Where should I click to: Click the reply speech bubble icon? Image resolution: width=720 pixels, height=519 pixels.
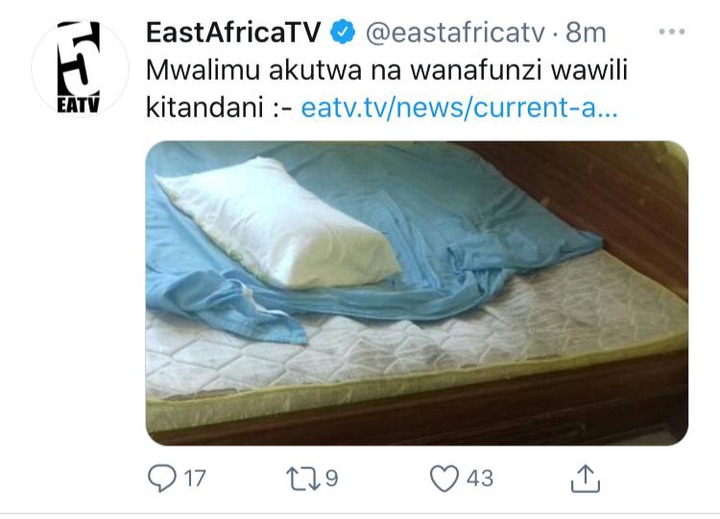[x=162, y=478]
